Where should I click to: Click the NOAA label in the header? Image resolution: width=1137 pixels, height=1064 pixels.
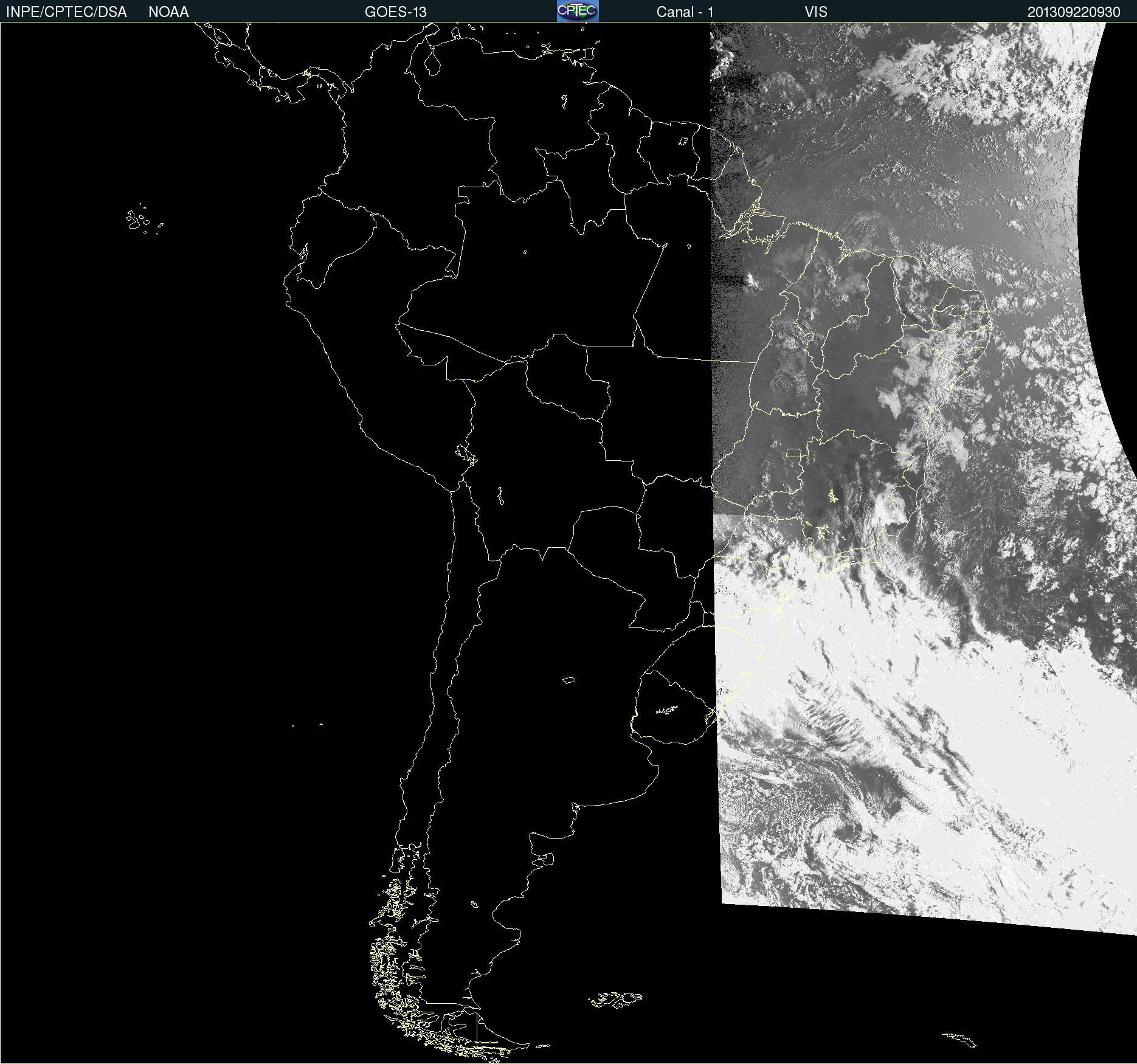click(x=168, y=12)
